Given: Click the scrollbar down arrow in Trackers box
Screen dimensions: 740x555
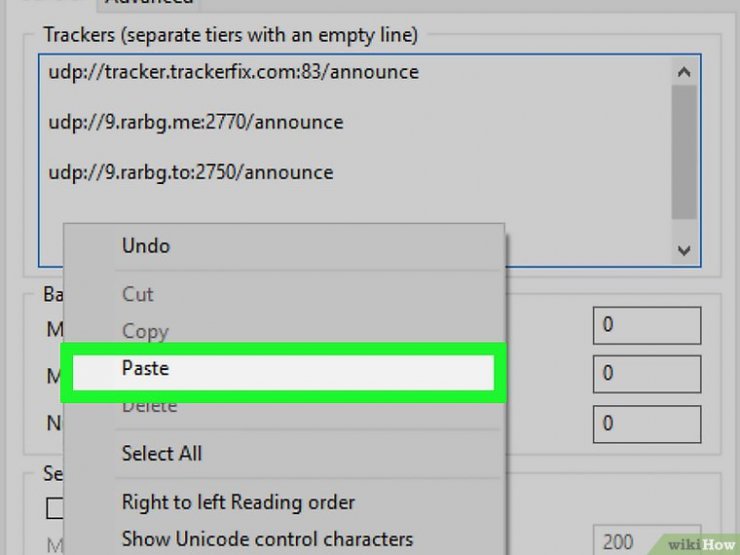Looking at the screenshot, I should [684, 250].
